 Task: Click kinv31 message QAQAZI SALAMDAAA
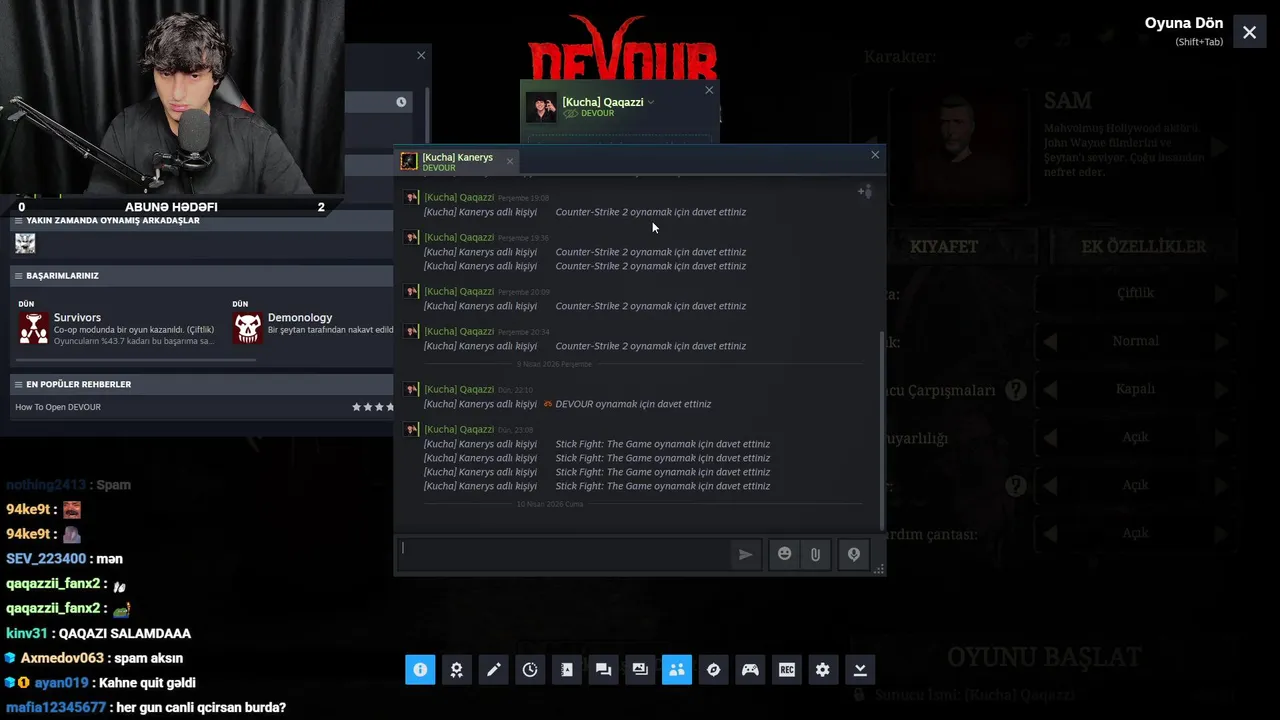click(125, 633)
